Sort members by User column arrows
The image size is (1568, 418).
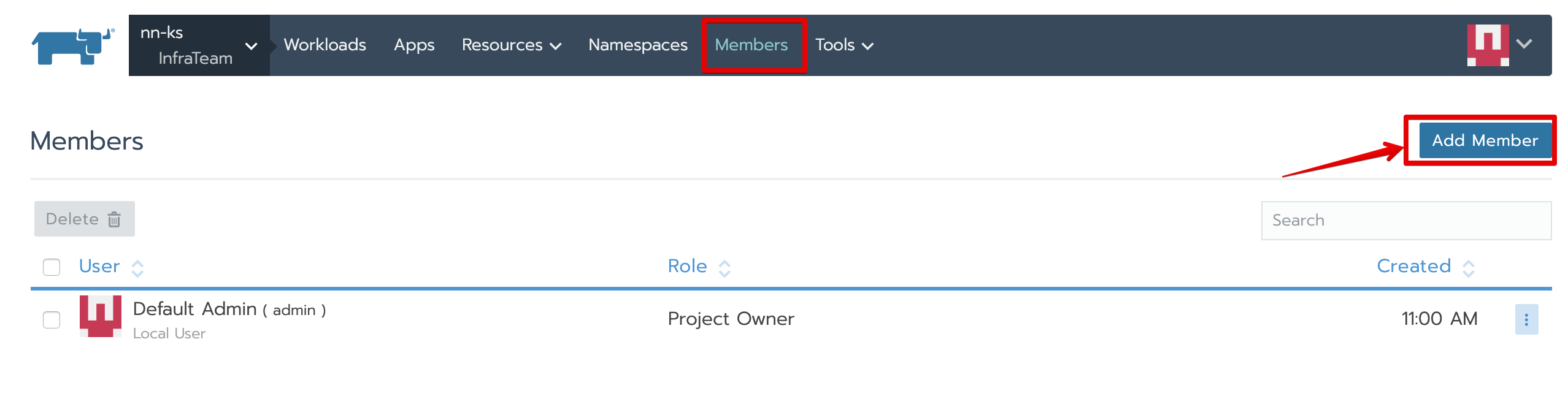pos(137,268)
